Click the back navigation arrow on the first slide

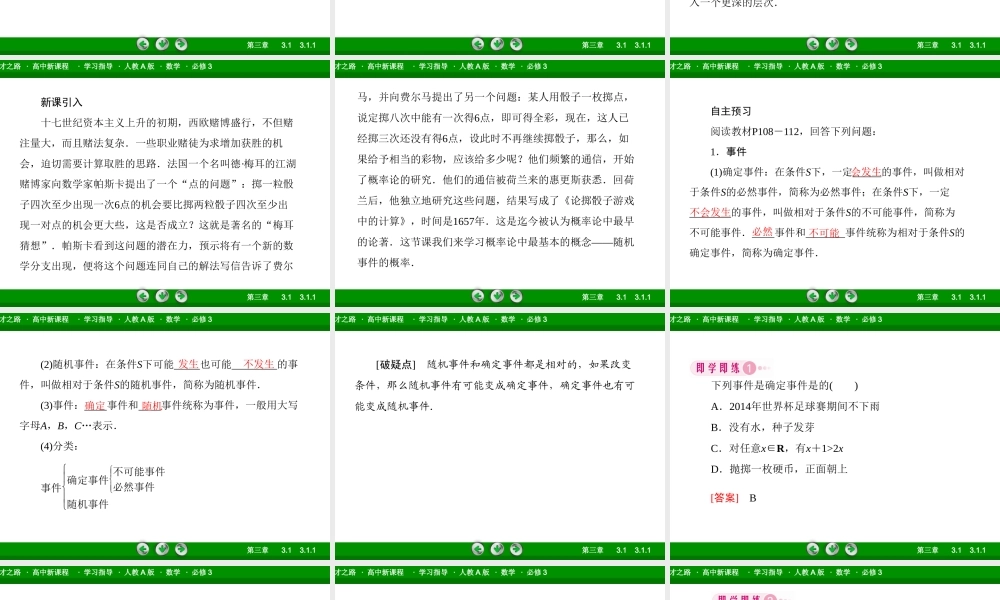click(x=143, y=44)
